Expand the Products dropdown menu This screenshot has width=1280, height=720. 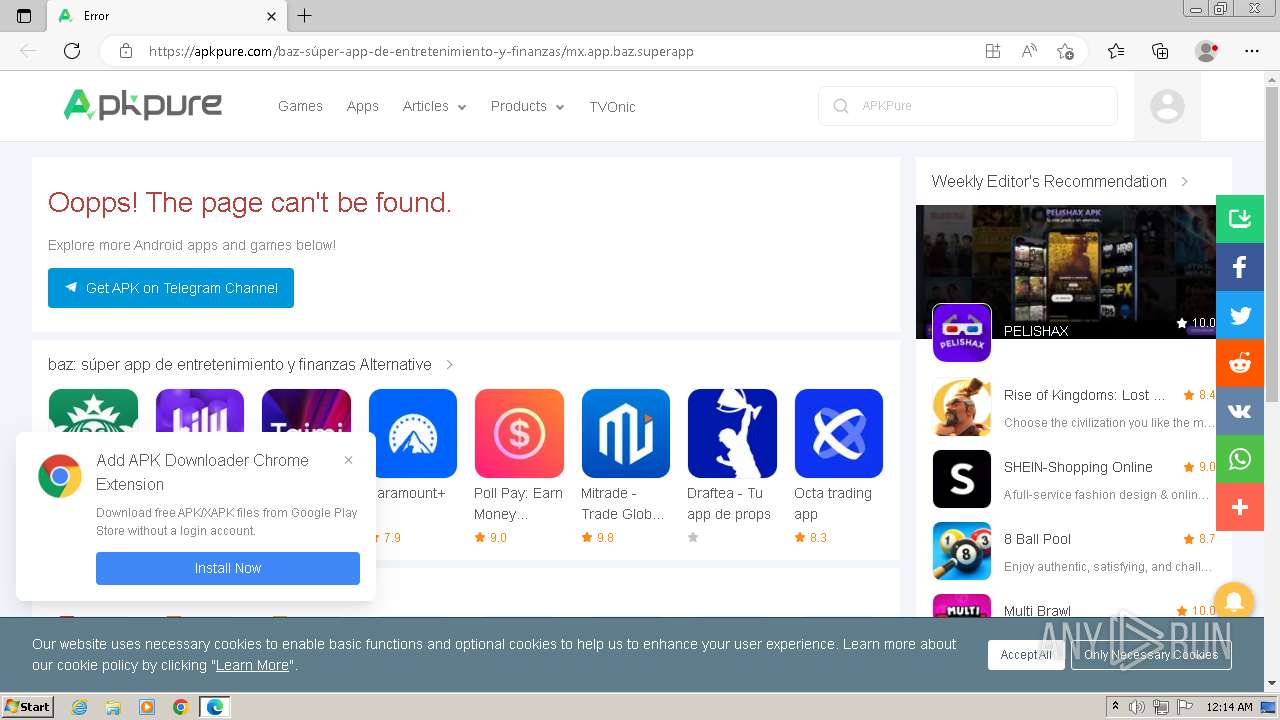pyautogui.click(x=527, y=106)
